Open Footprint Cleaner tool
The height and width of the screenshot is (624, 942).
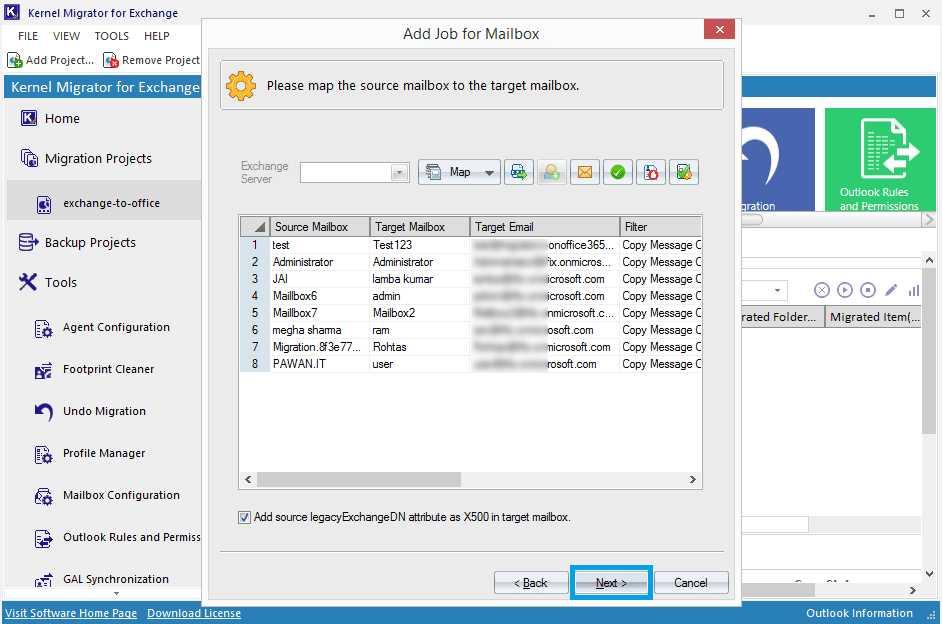tap(95, 370)
